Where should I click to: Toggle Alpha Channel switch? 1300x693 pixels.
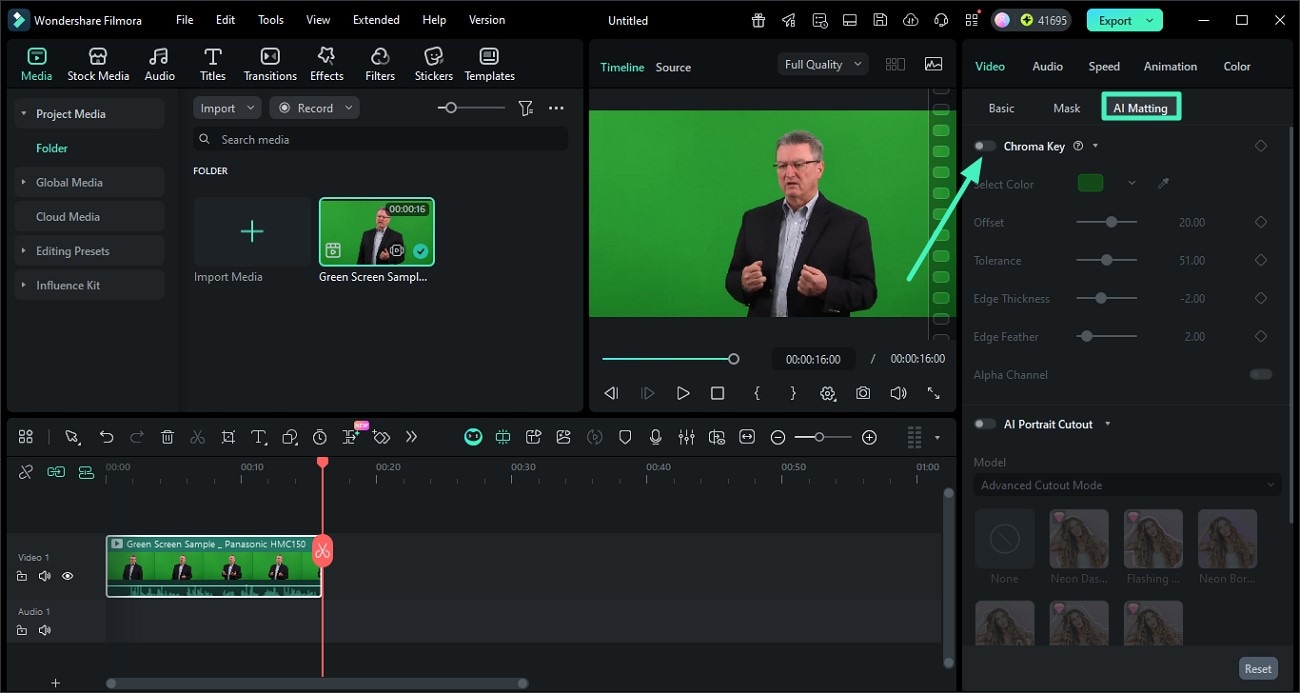[x=1259, y=374]
